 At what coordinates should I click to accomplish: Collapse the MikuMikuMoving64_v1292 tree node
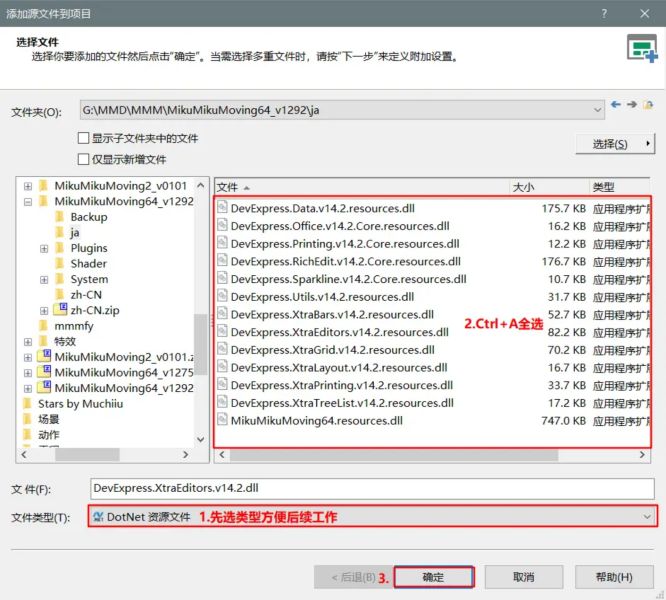point(28,201)
